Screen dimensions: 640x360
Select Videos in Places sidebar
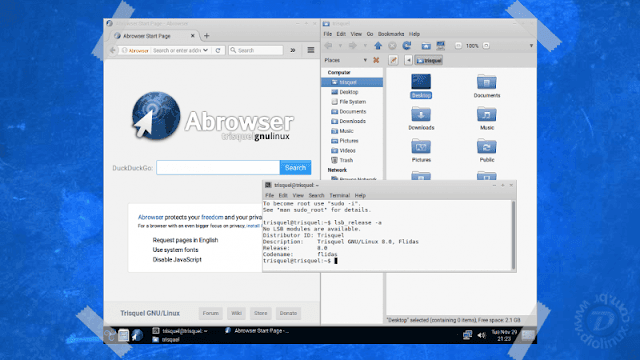(x=352, y=151)
